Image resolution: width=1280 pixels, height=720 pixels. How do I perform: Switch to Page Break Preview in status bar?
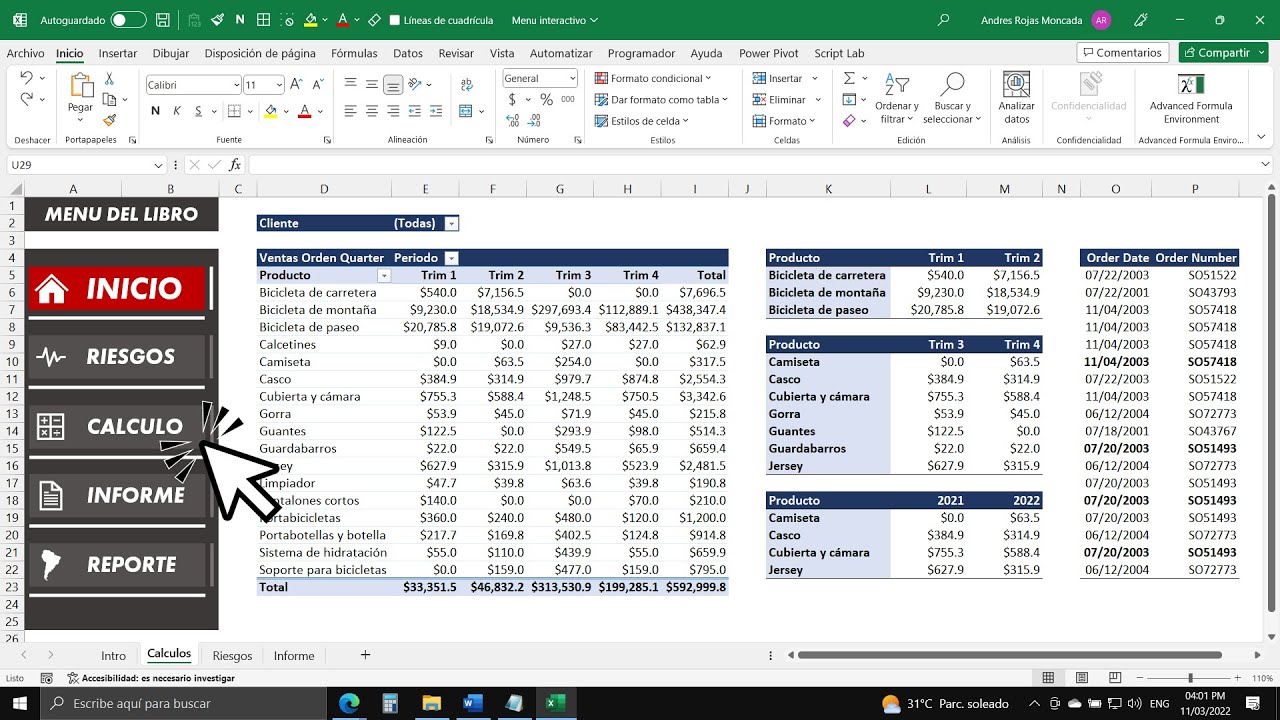[1115, 678]
